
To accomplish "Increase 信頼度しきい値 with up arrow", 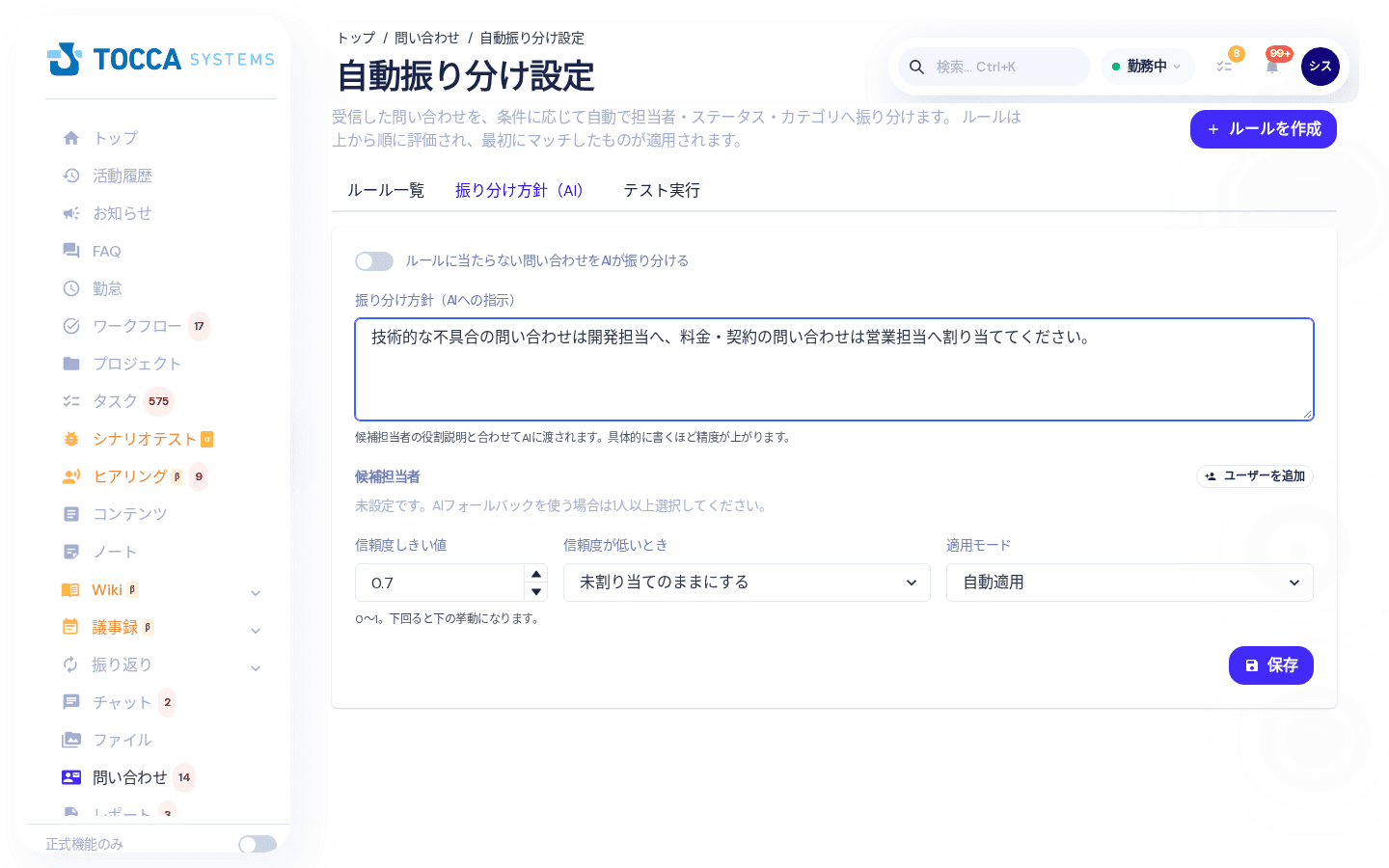I will (536, 574).
